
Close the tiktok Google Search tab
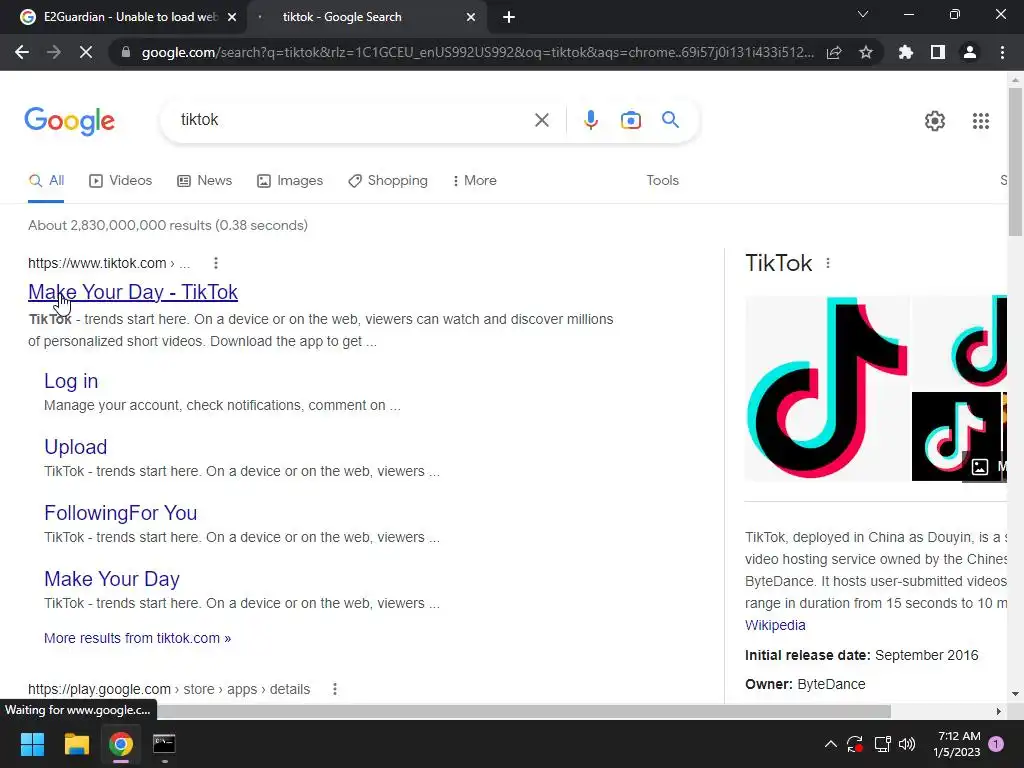click(471, 17)
